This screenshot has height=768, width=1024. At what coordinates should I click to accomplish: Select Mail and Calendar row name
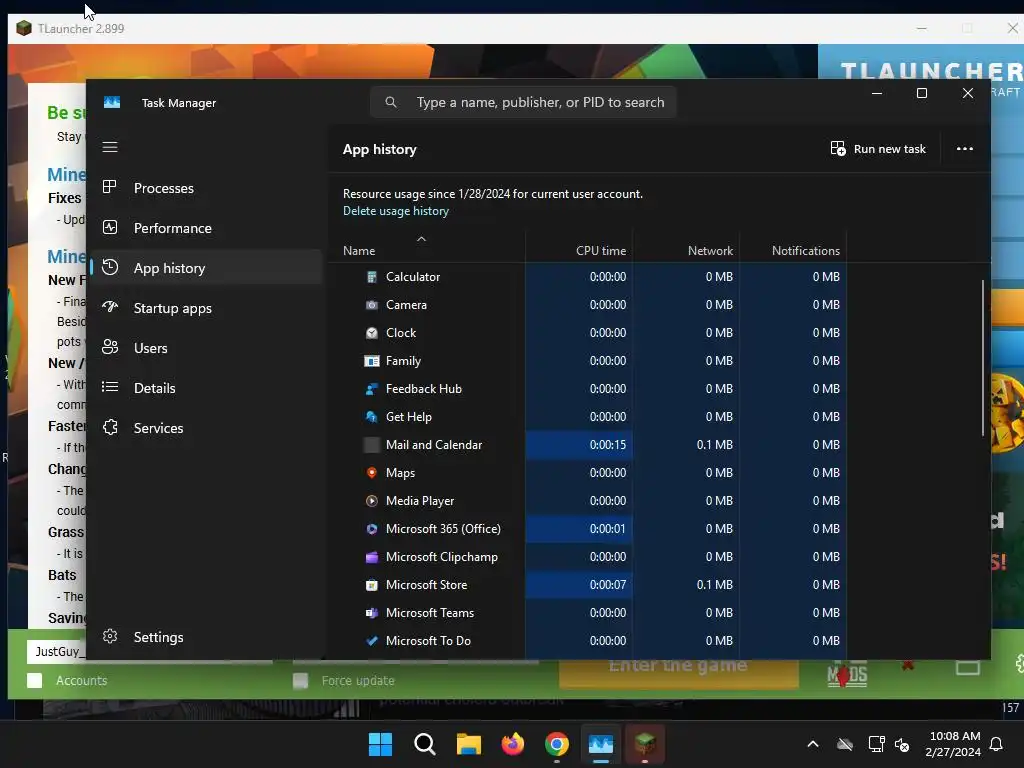(x=434, y=445)
